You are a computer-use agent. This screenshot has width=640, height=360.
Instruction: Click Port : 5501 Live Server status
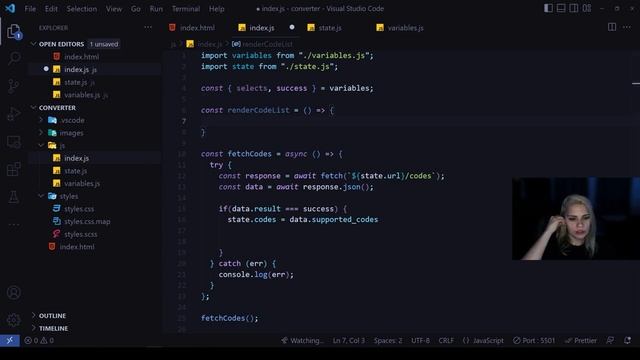tap(534, 340)
